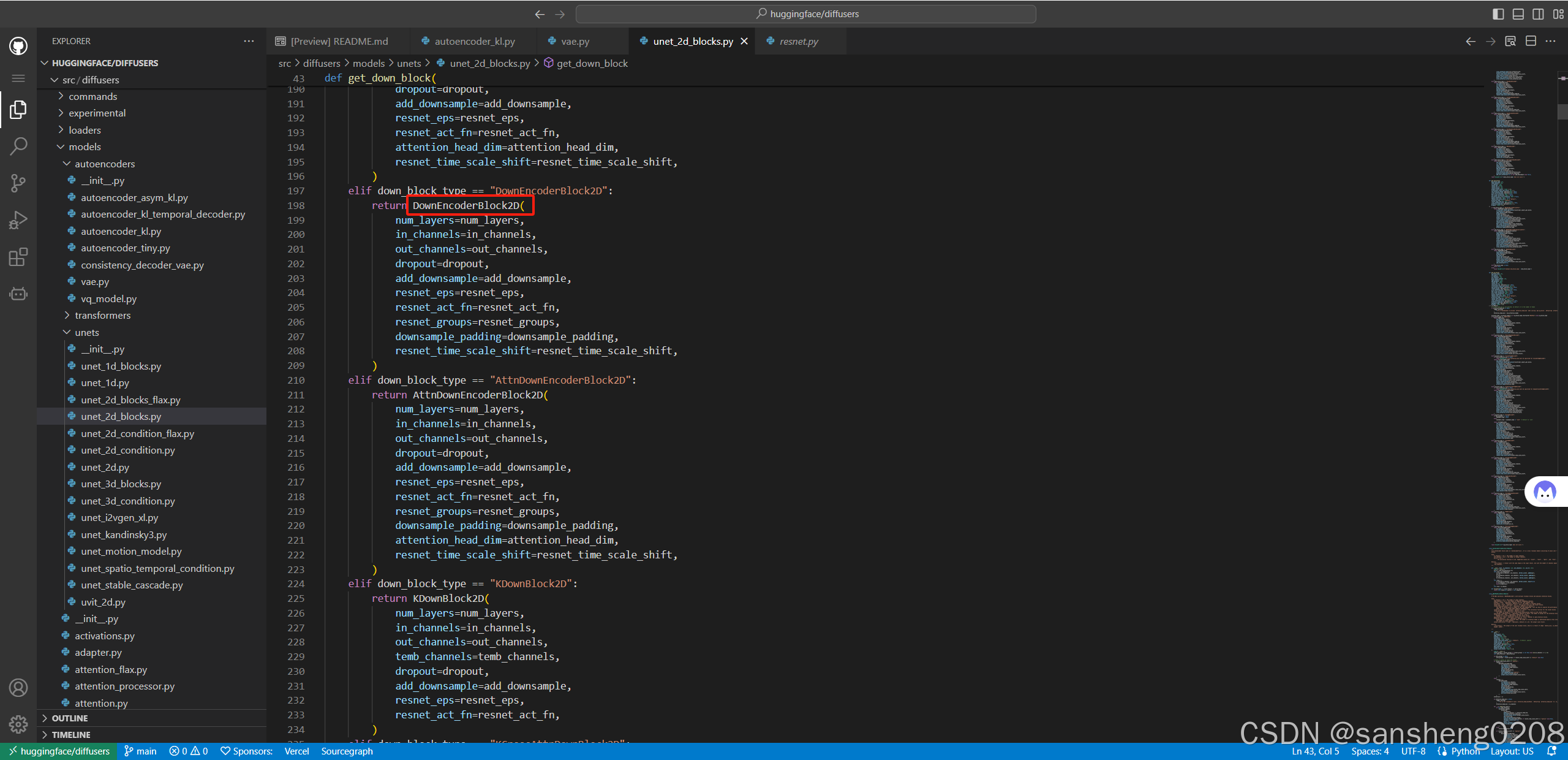1568x760 pixels.
Task: Collapse the unets folder
Action: tap(86, 332)
